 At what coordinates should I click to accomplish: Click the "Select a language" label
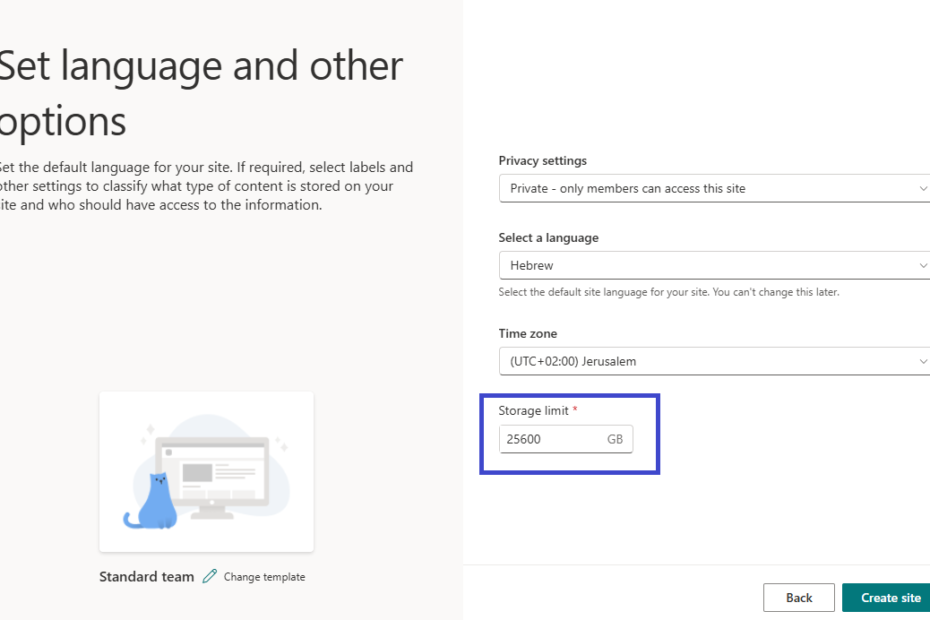tap(549, 238)
